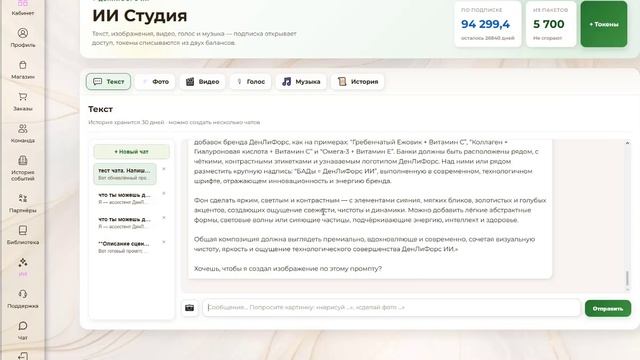The image size is (640, 360).
Task: Click Отправить to send message
Action: coord(608,309)
